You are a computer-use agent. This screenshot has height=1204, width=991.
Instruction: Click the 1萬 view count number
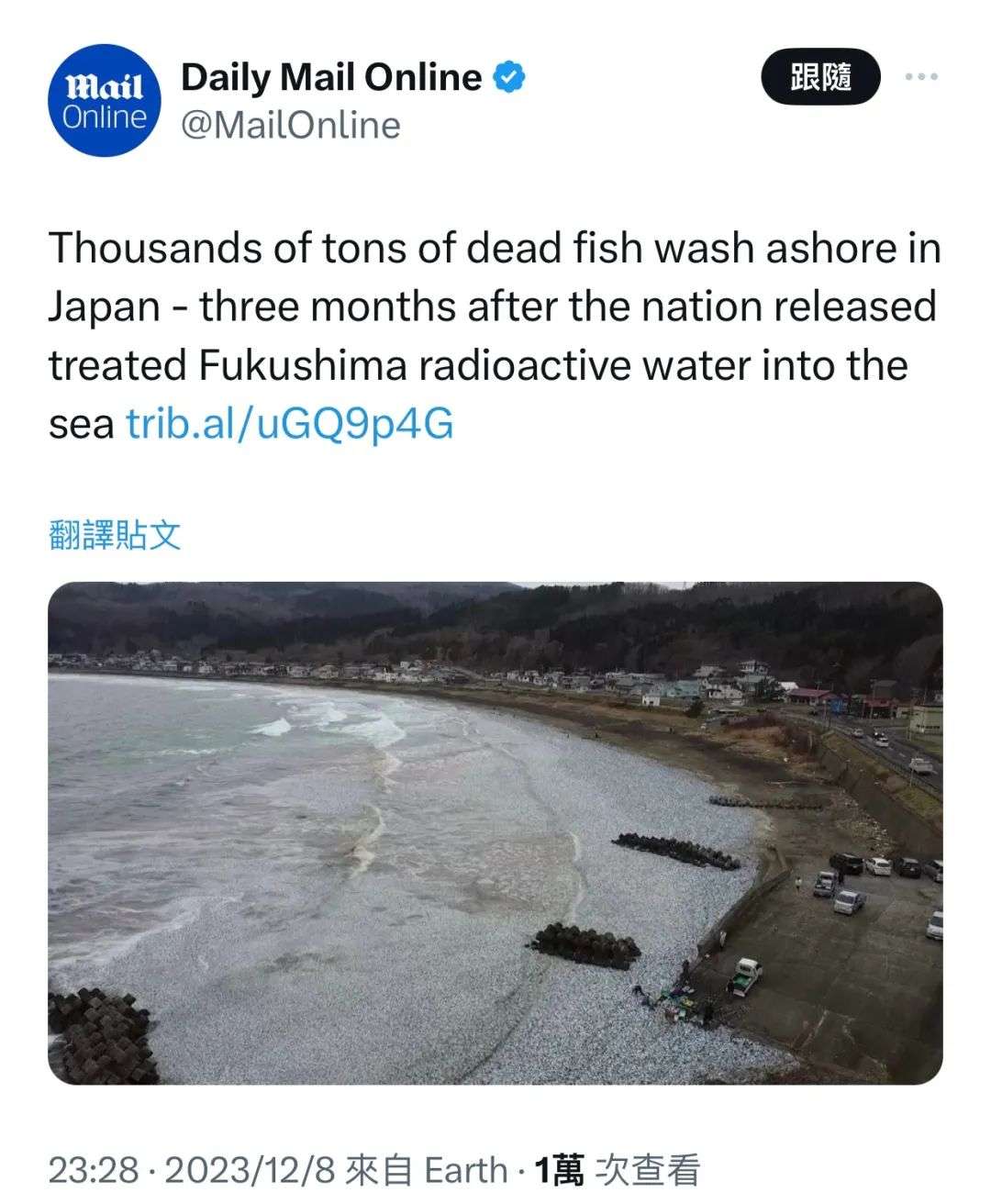pos(559,1170)
